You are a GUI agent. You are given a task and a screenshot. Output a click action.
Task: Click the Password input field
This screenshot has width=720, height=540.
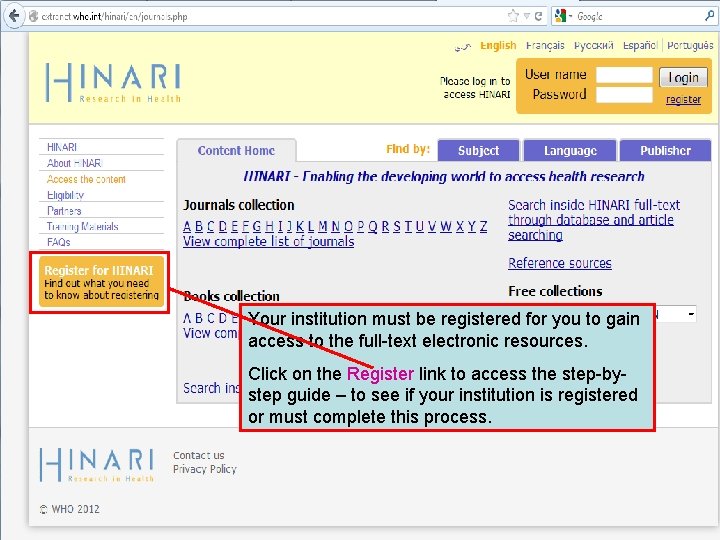(x=624, y=95)
